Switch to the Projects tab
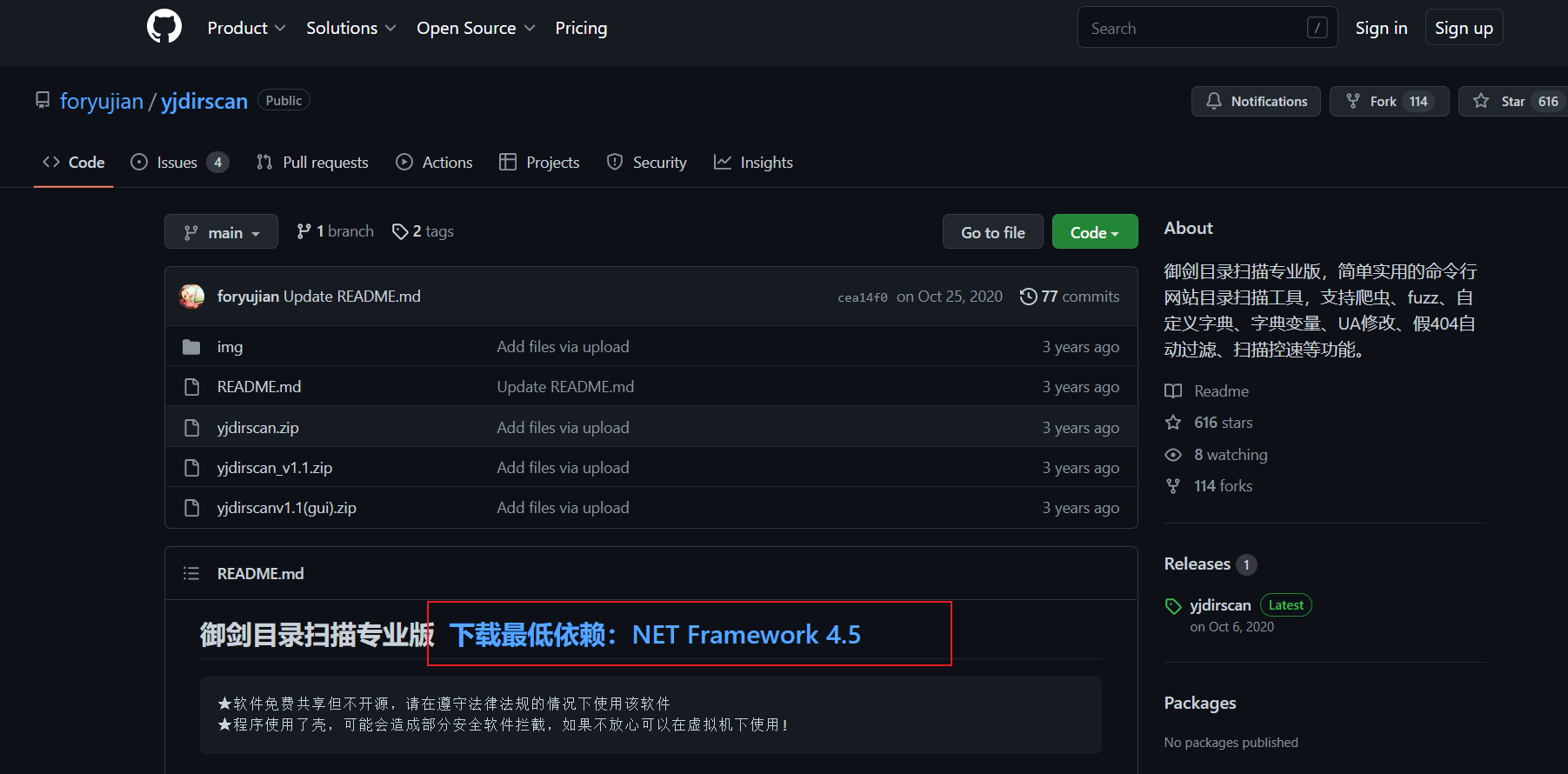 [539, 162]
